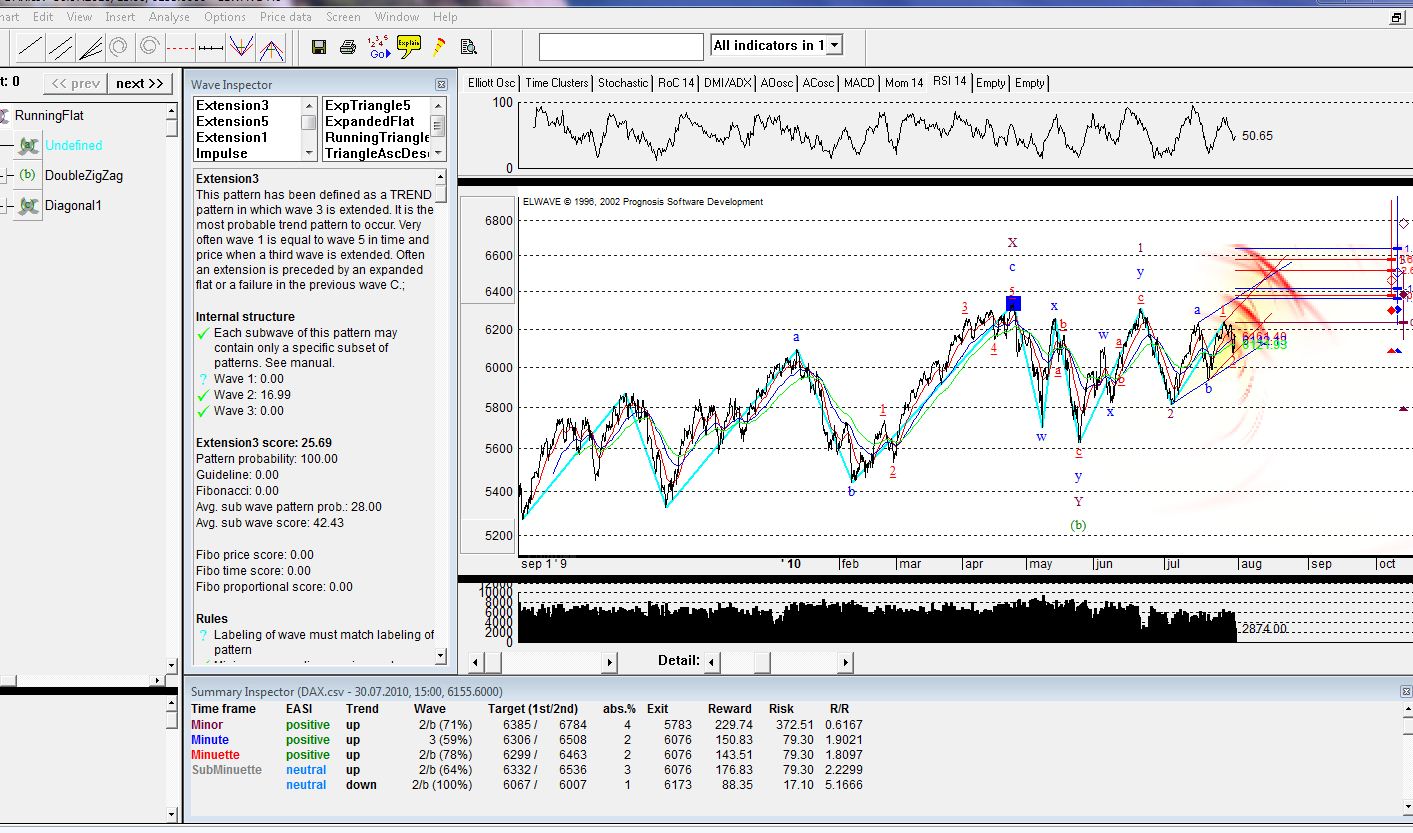Screen dimensions: 1413x833
Task: Open the Price data menu
Action: pyautogui.click(x=285, y=17)
